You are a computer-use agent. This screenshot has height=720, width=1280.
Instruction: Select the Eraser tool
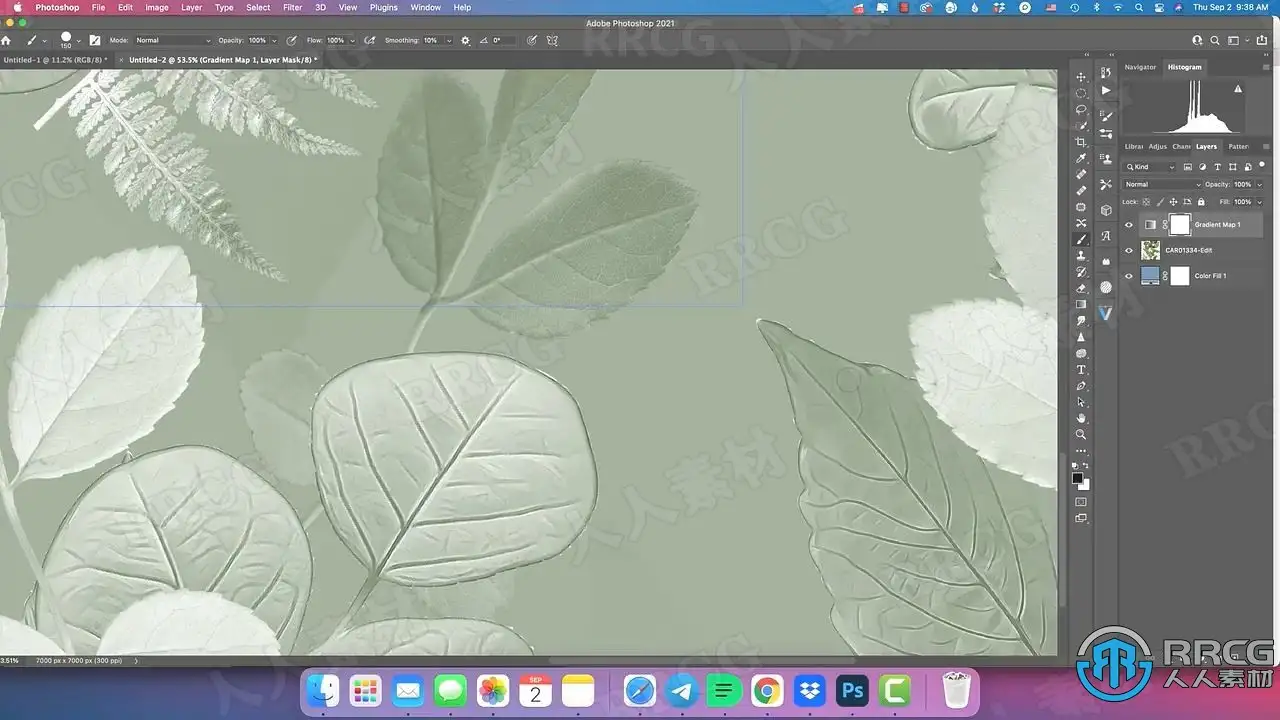click(x=1081, y=288)
